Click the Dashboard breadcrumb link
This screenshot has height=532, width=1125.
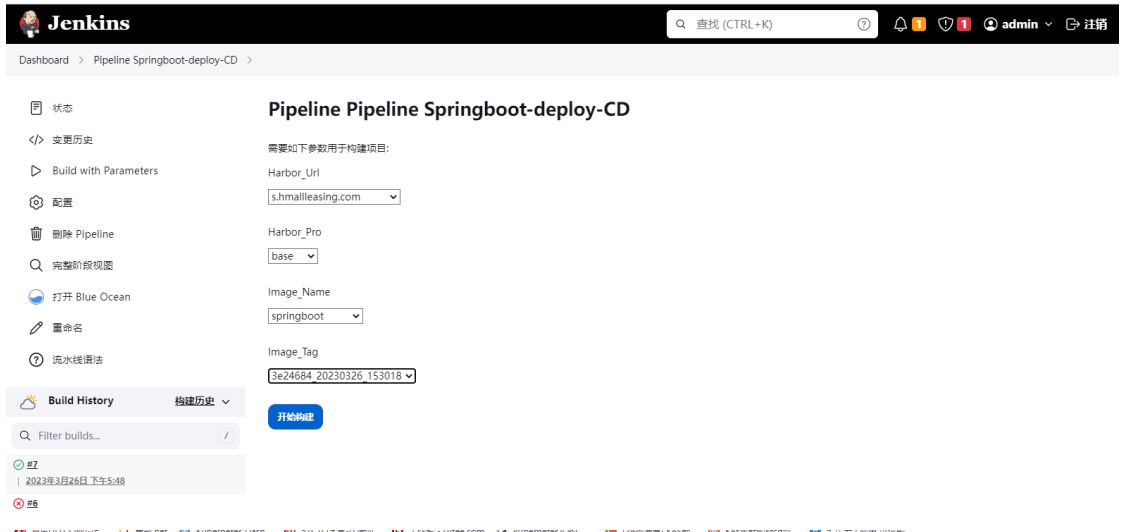44,60
